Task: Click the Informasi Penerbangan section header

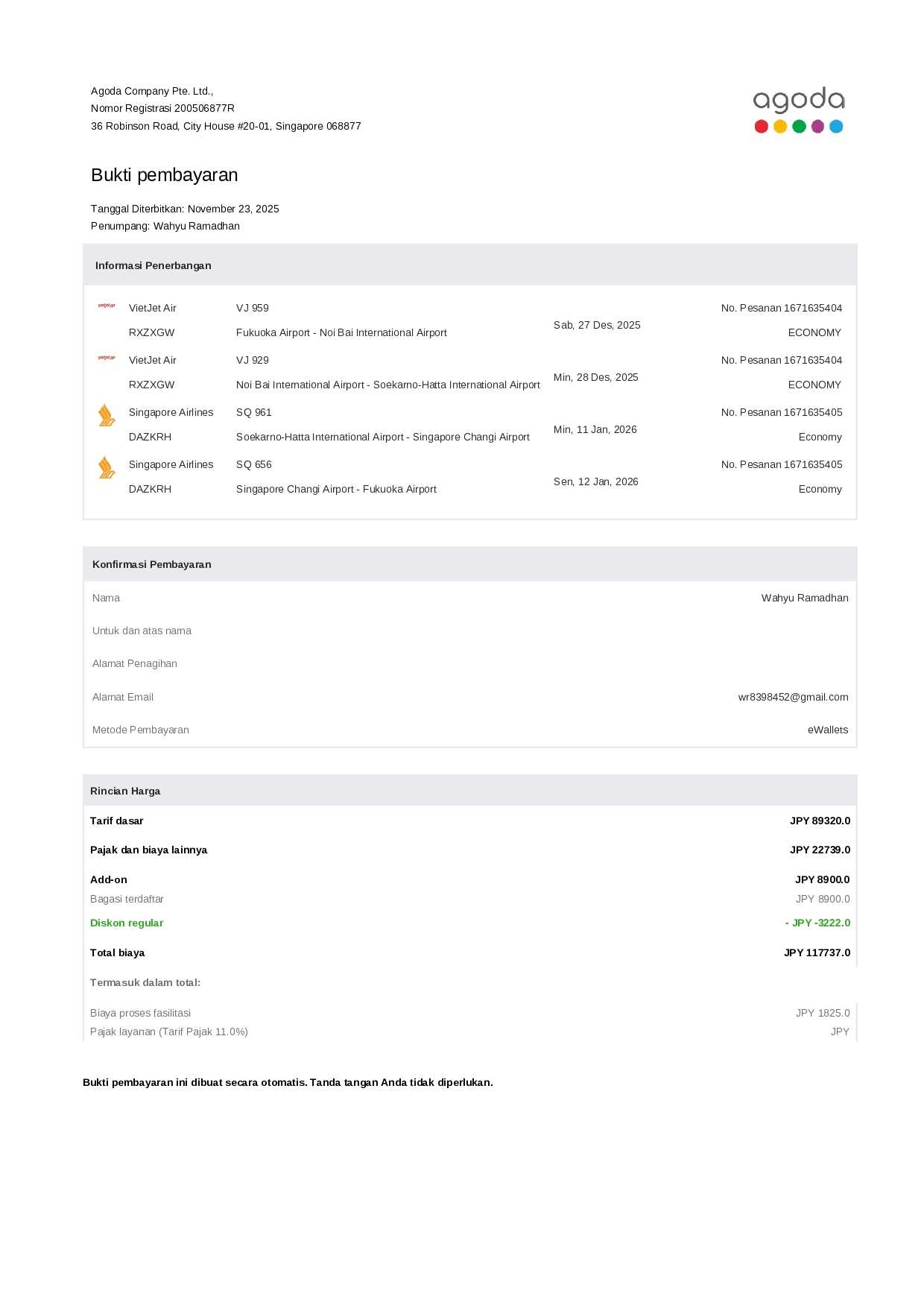Action: point(153,265)
